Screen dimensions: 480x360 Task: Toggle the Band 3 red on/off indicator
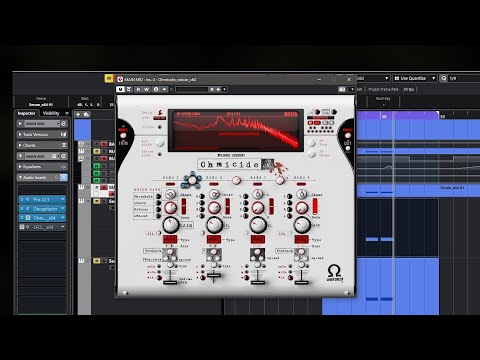click(258, 184)
